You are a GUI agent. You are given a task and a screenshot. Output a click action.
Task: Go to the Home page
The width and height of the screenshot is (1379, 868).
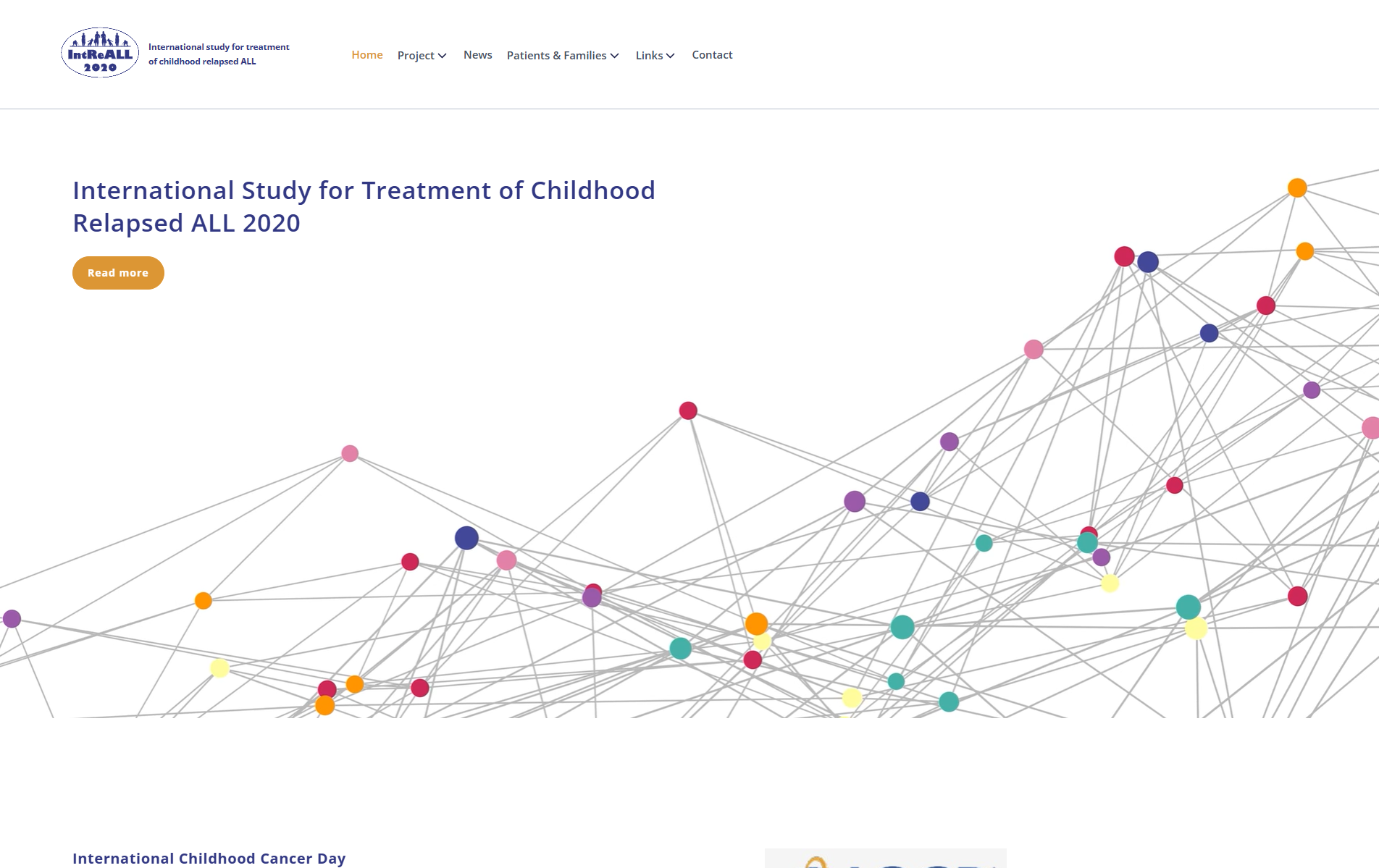367,55
